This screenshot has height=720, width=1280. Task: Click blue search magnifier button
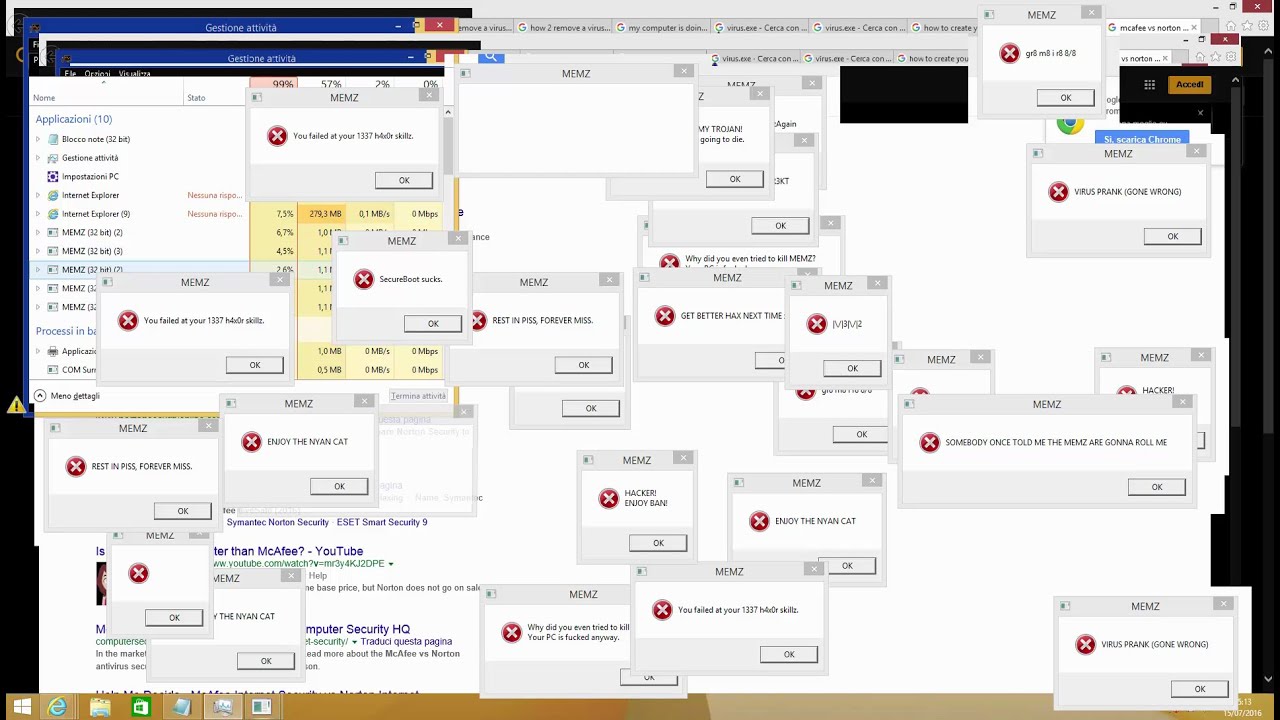pyautogui.click(x=490, y=58)
